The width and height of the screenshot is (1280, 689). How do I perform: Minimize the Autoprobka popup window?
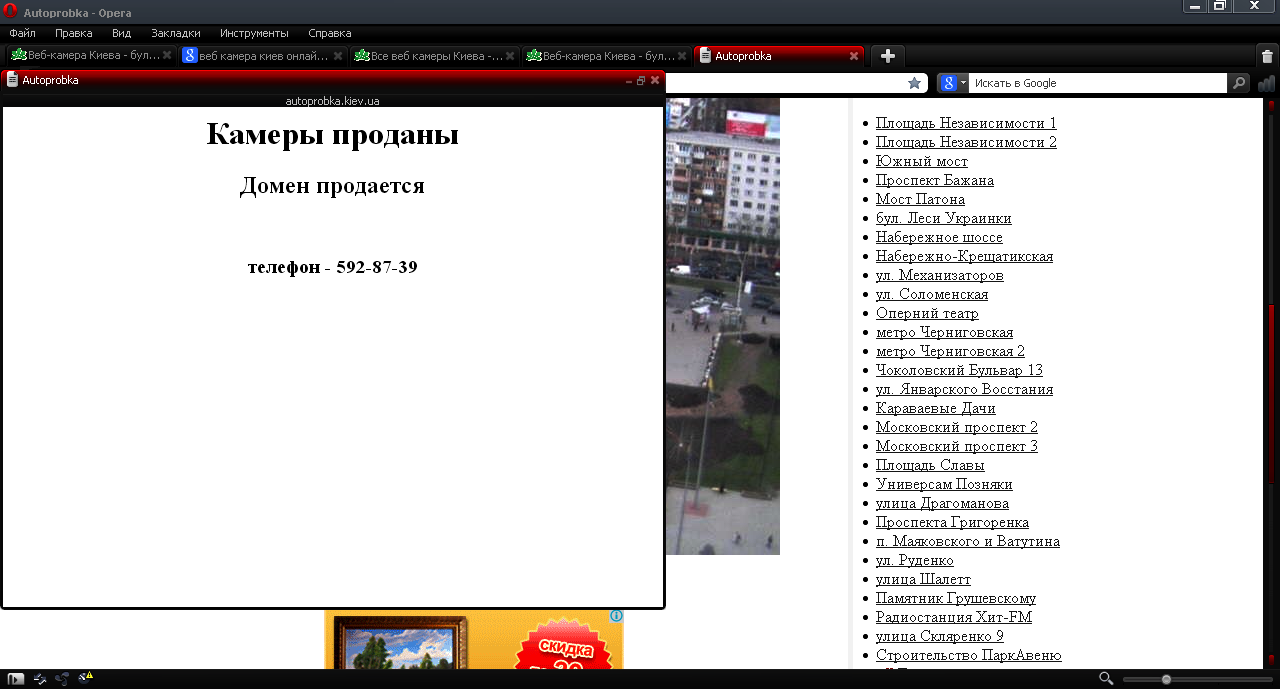(629, 80)
